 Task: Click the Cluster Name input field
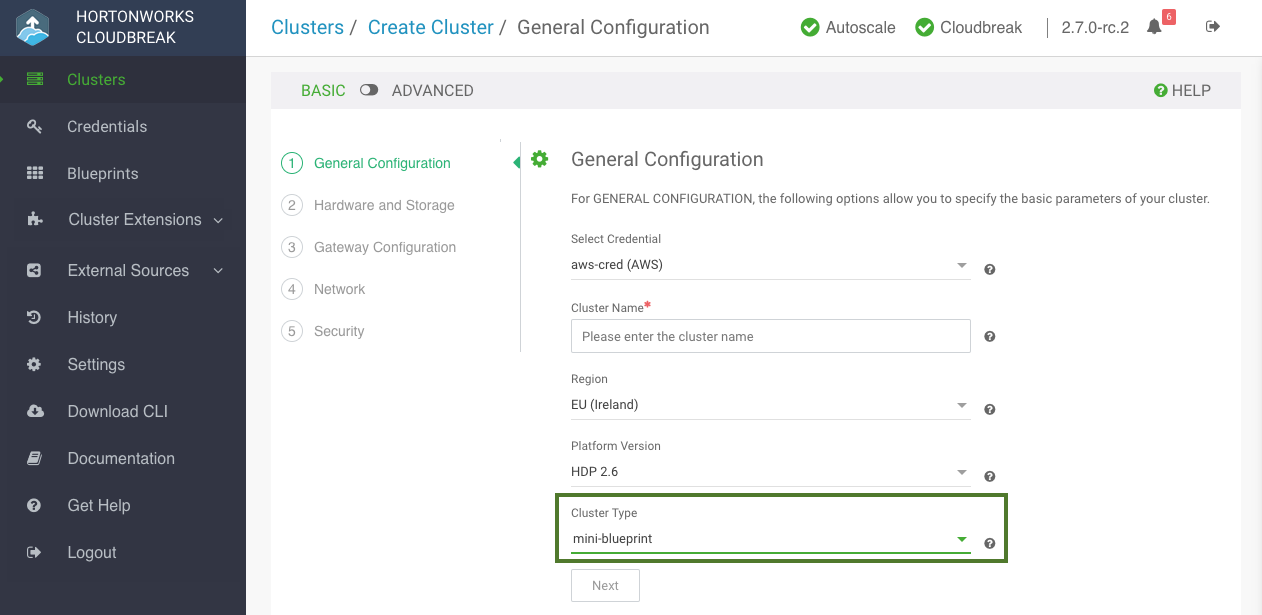[x=770, y=337]
